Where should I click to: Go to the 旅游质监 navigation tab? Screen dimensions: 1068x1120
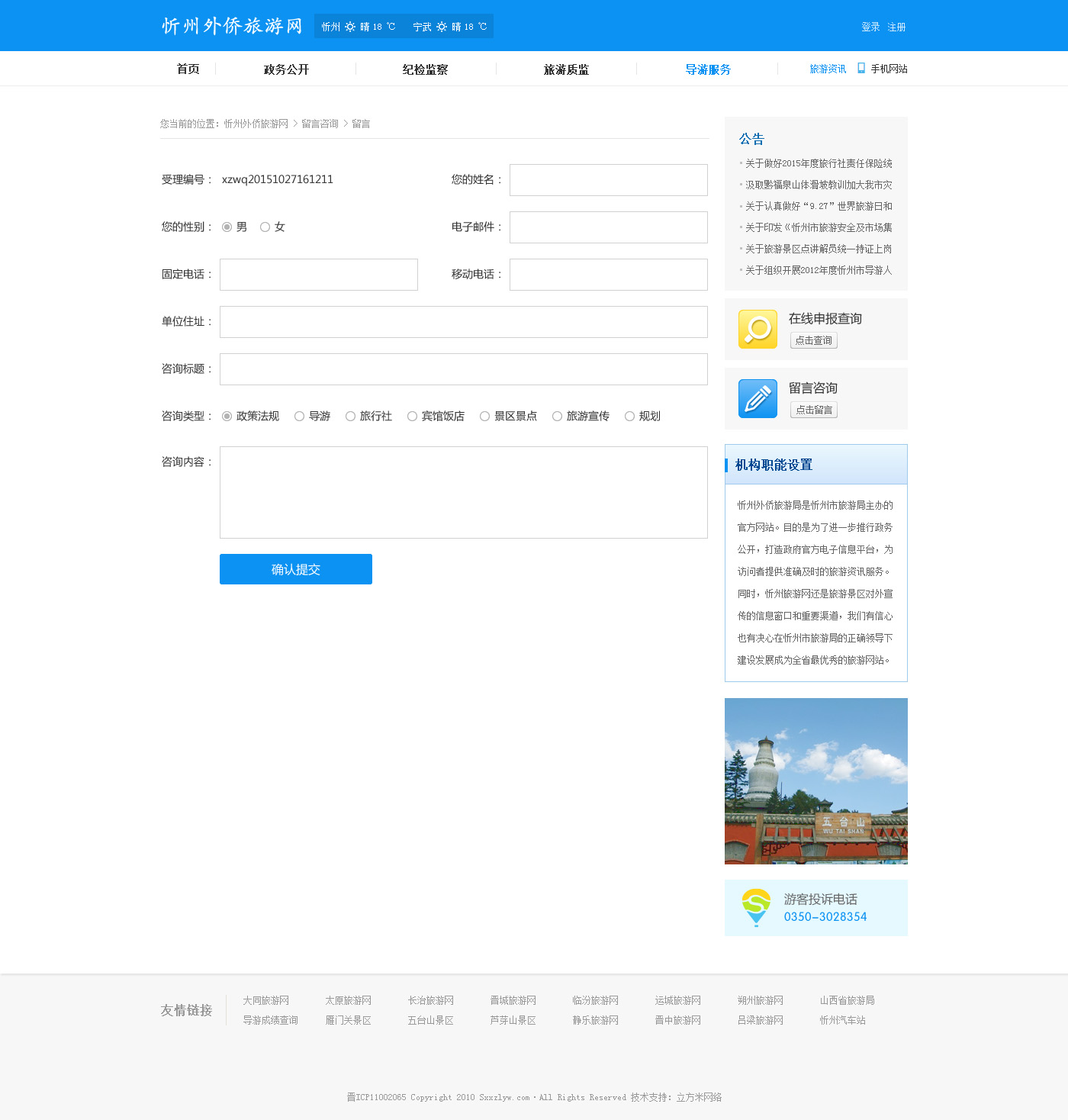[566, 69]
